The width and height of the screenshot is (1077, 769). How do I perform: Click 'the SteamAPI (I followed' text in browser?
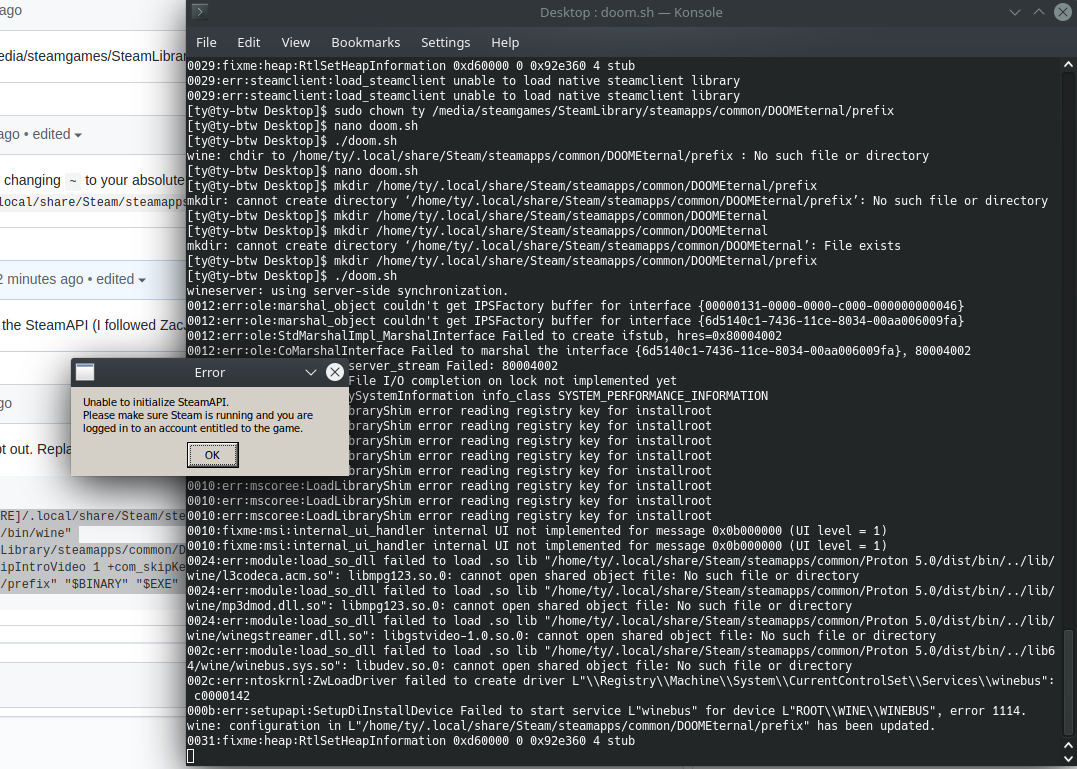point(93,325)
